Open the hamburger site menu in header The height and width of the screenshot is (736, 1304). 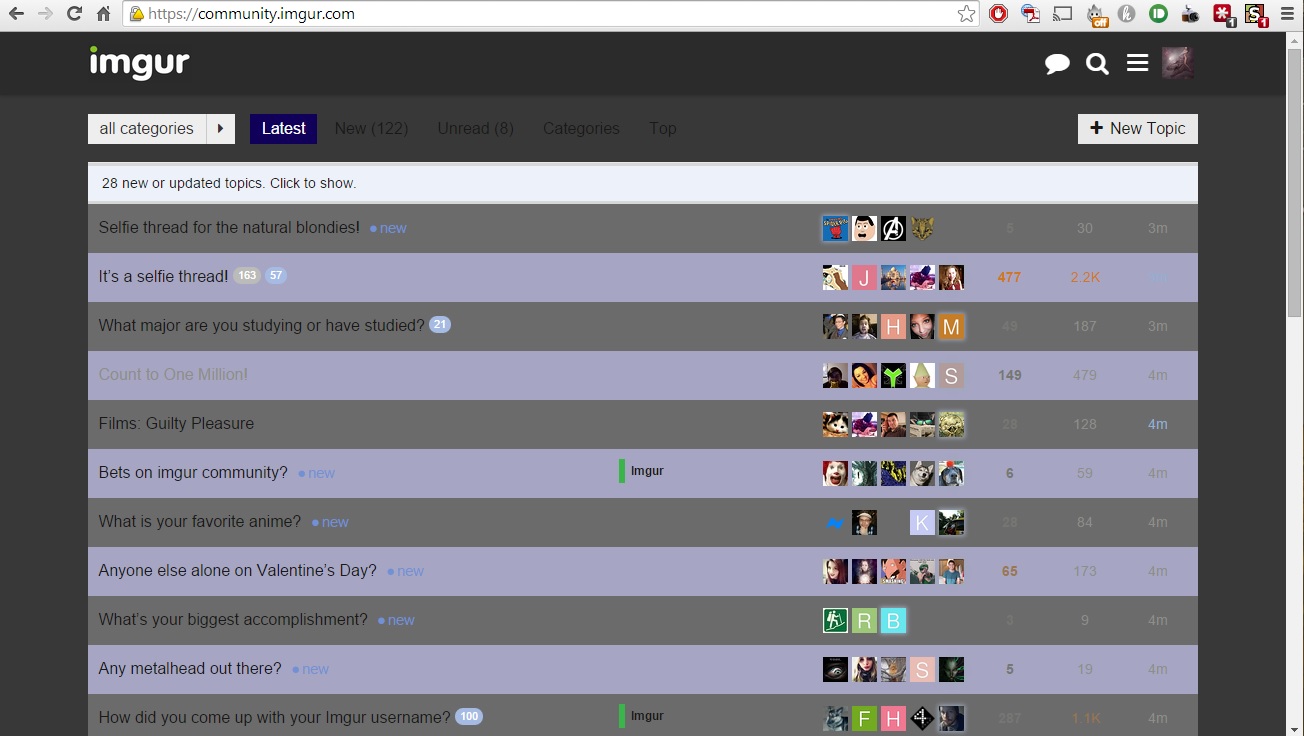coord(1137,63)
